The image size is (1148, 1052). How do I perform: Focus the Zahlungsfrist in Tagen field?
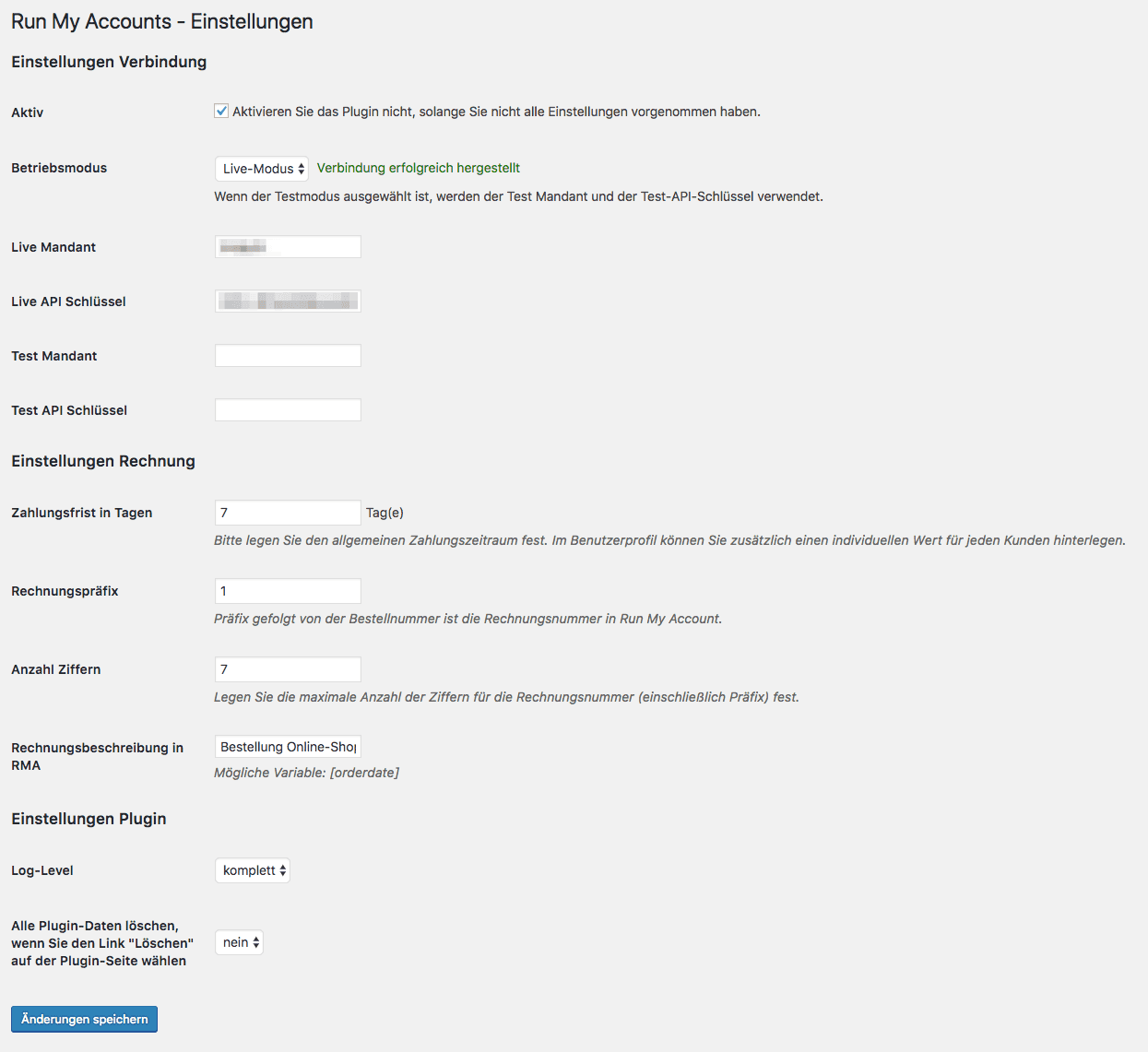pos(288,513)
